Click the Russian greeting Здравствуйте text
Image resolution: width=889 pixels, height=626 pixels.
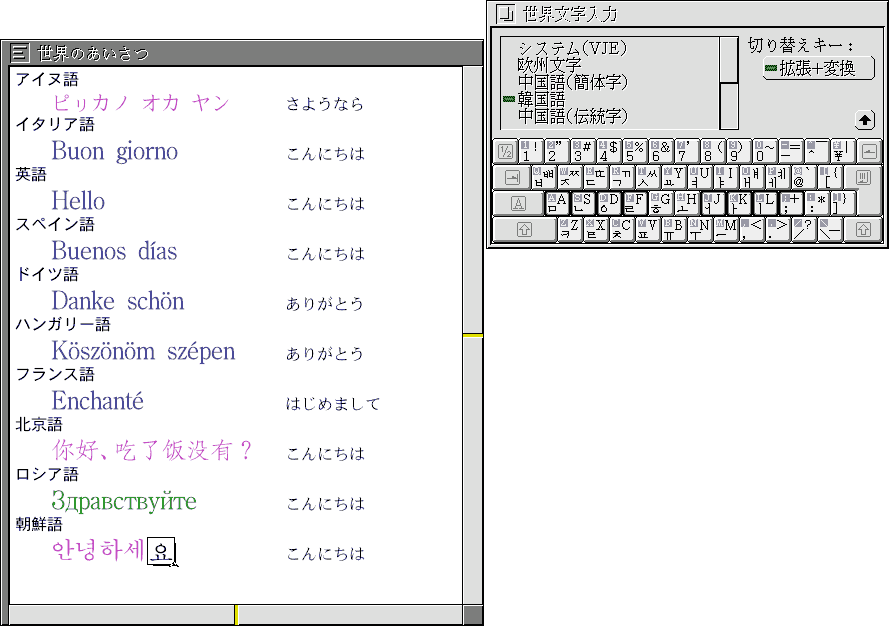124,502
